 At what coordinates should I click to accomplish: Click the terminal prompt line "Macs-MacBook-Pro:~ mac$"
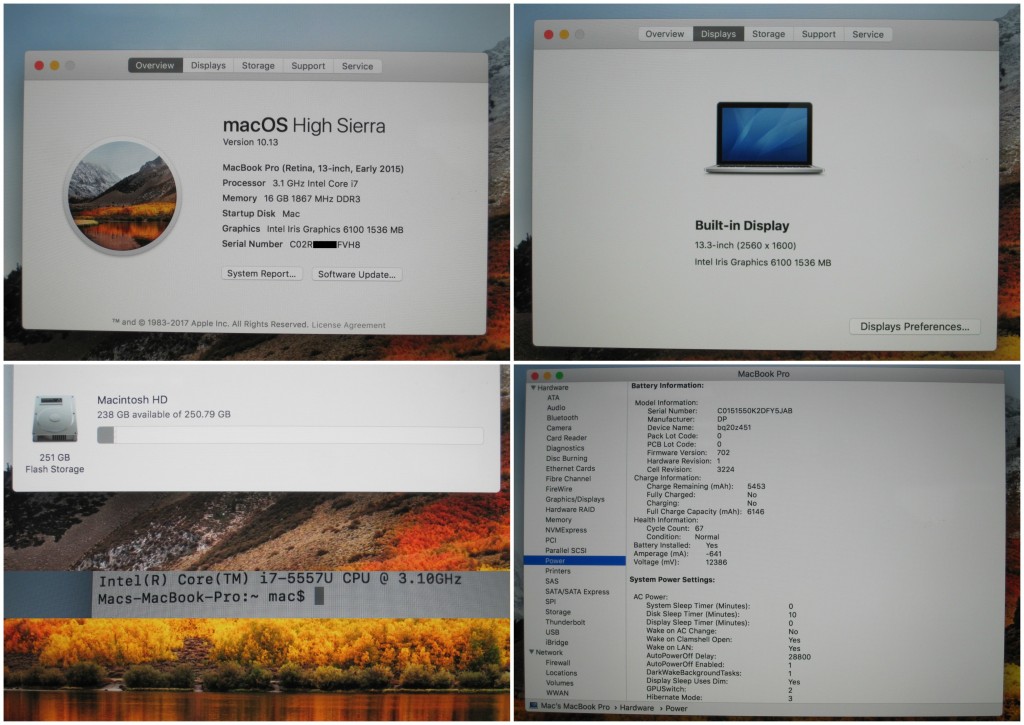[x=201, y=596]
